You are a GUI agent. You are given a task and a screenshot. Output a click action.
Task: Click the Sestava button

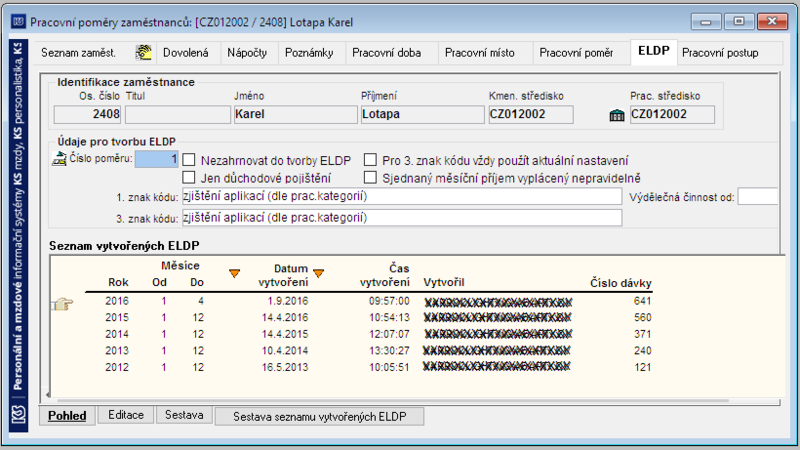(184, 415)
